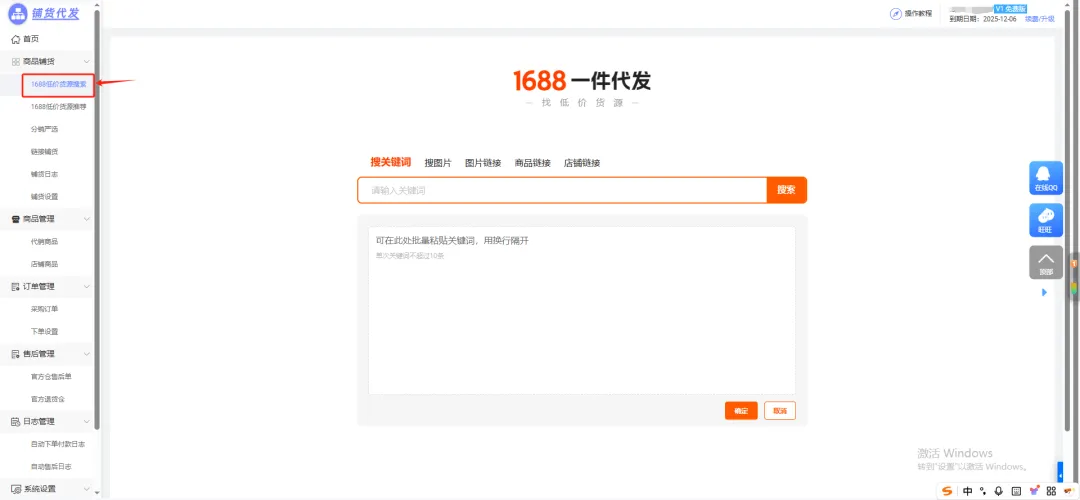This screenshot has height=500, width=1080.
Task: Click the 顶部 back-to-top button
Action: point(1046,262)
